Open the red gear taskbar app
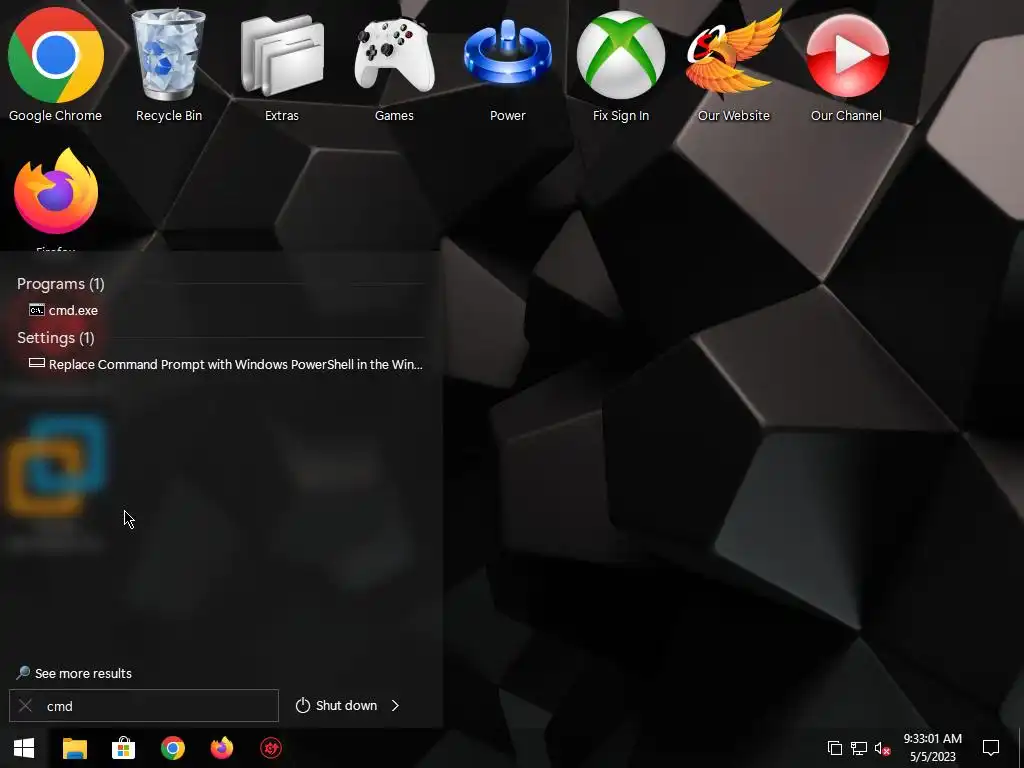The height and width of the screenshot is (768, 1024). tap(271, 748)
